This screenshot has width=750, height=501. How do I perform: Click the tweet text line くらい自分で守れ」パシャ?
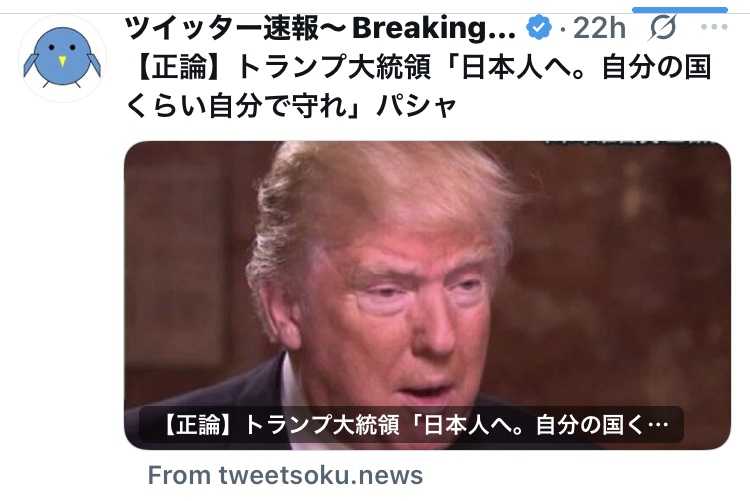[291, 106]
